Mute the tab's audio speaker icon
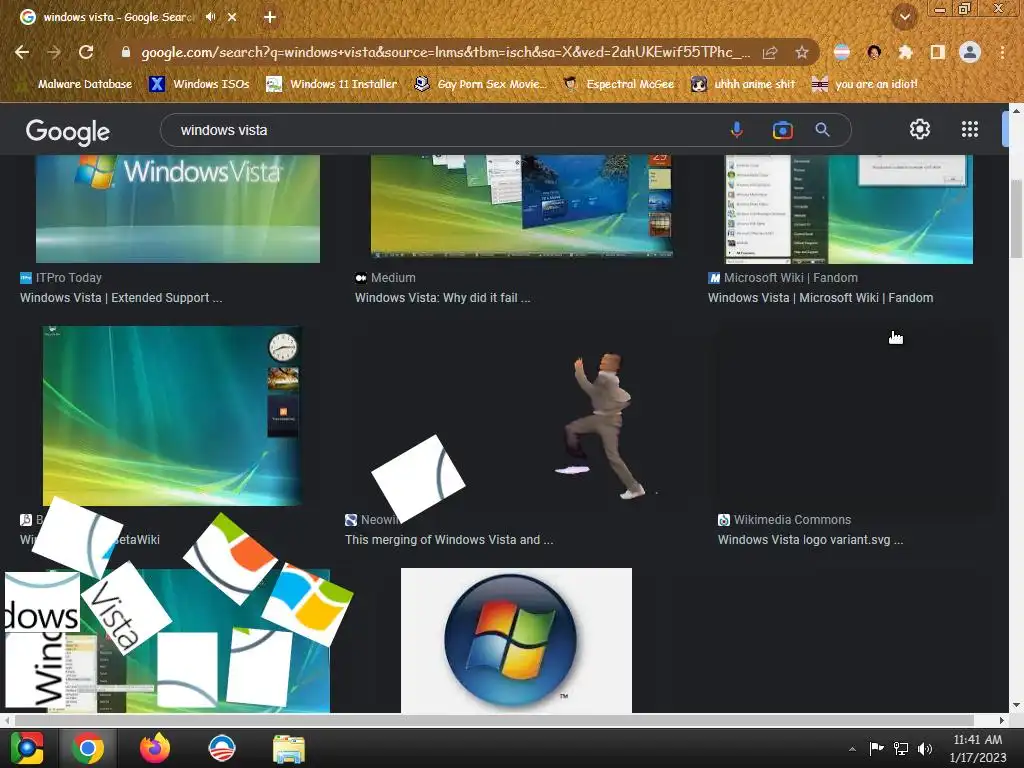Screen dimensions: 1024x768 [x=210, y=17]
